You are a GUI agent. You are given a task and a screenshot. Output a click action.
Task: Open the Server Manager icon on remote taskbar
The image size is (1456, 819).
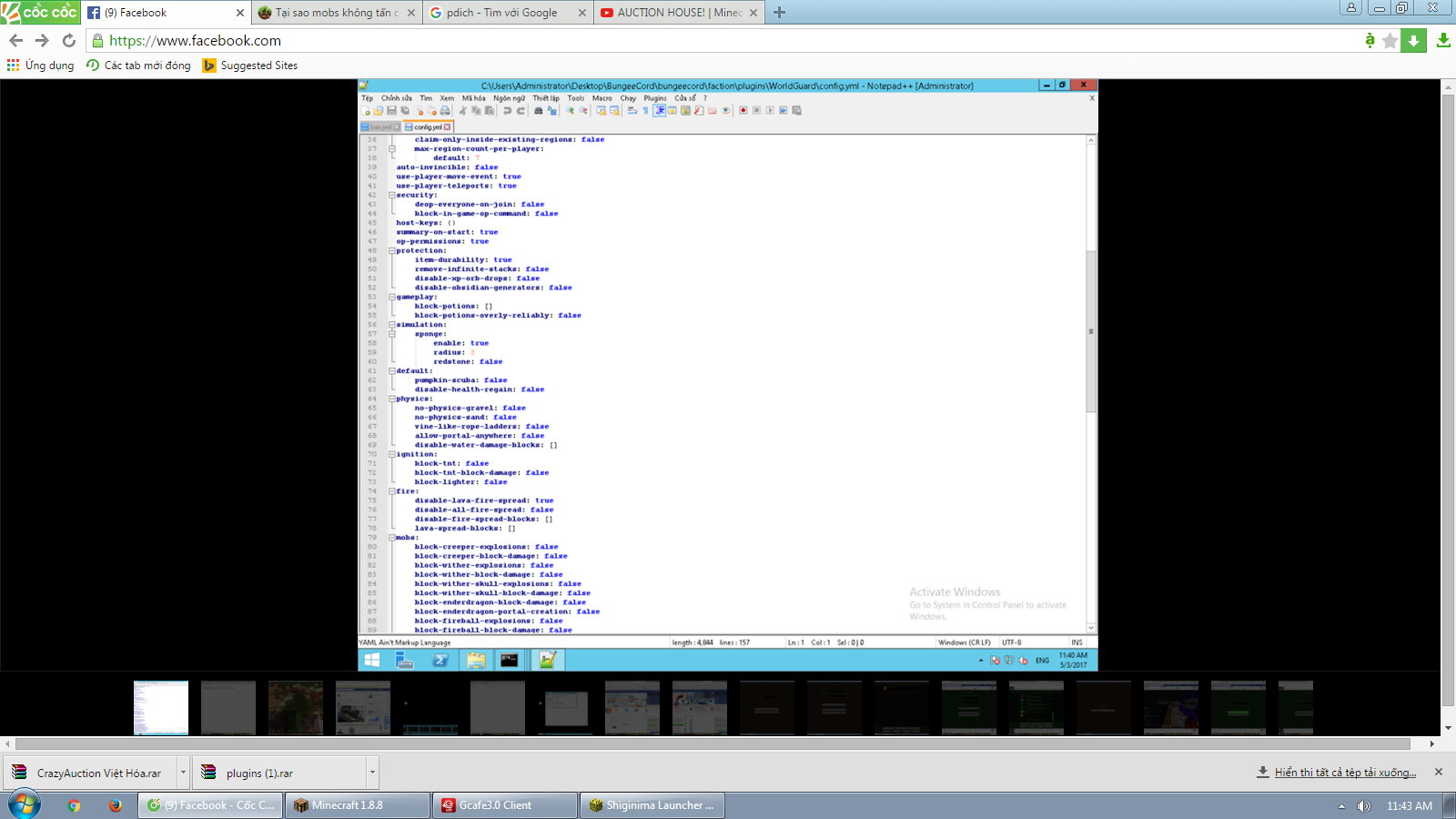(405, 660)
